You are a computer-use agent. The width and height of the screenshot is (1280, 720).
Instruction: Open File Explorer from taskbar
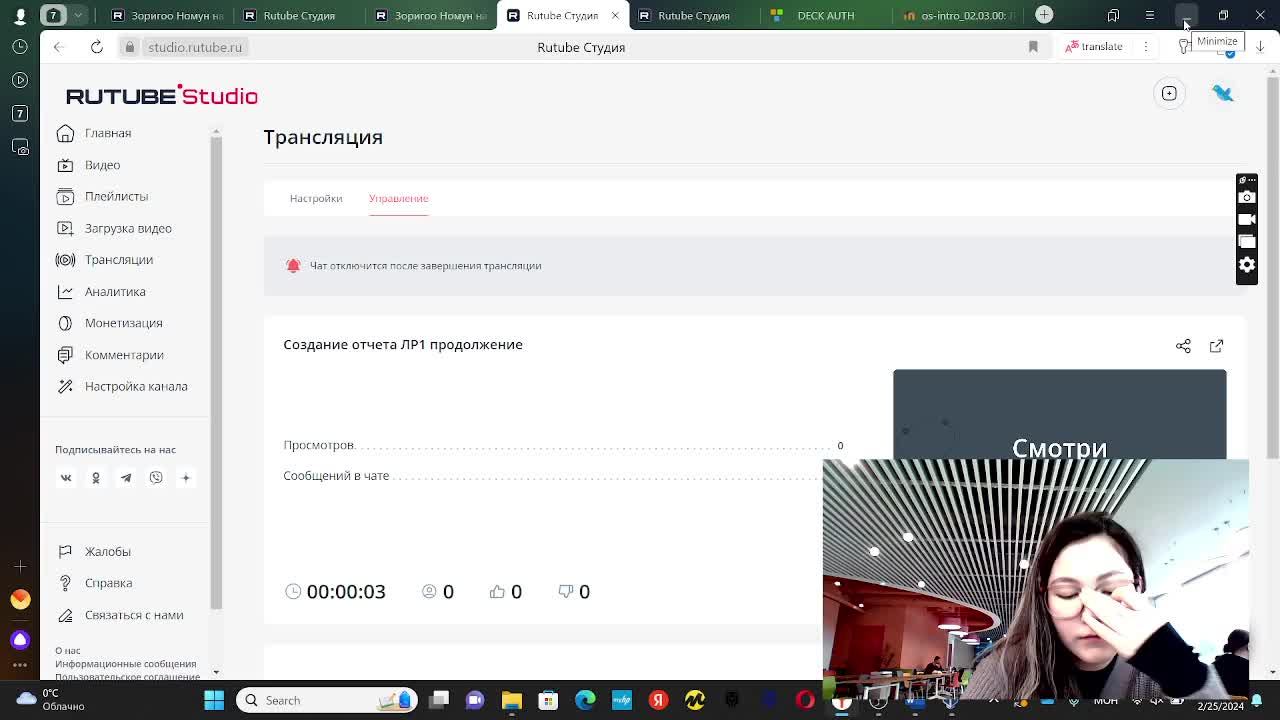tap(511, 700)
